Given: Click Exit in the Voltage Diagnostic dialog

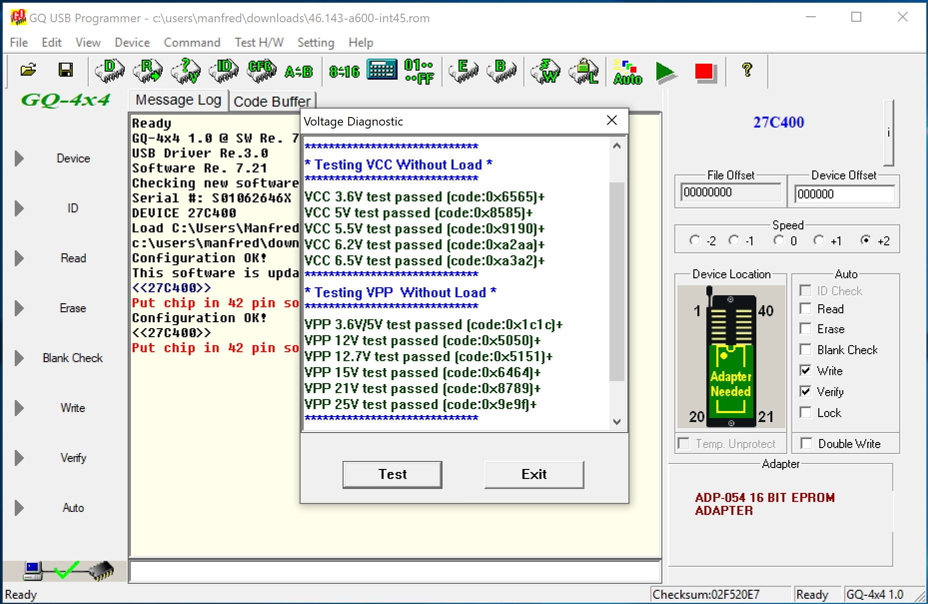Looking at the screenshot, I should tap(534, 474).
